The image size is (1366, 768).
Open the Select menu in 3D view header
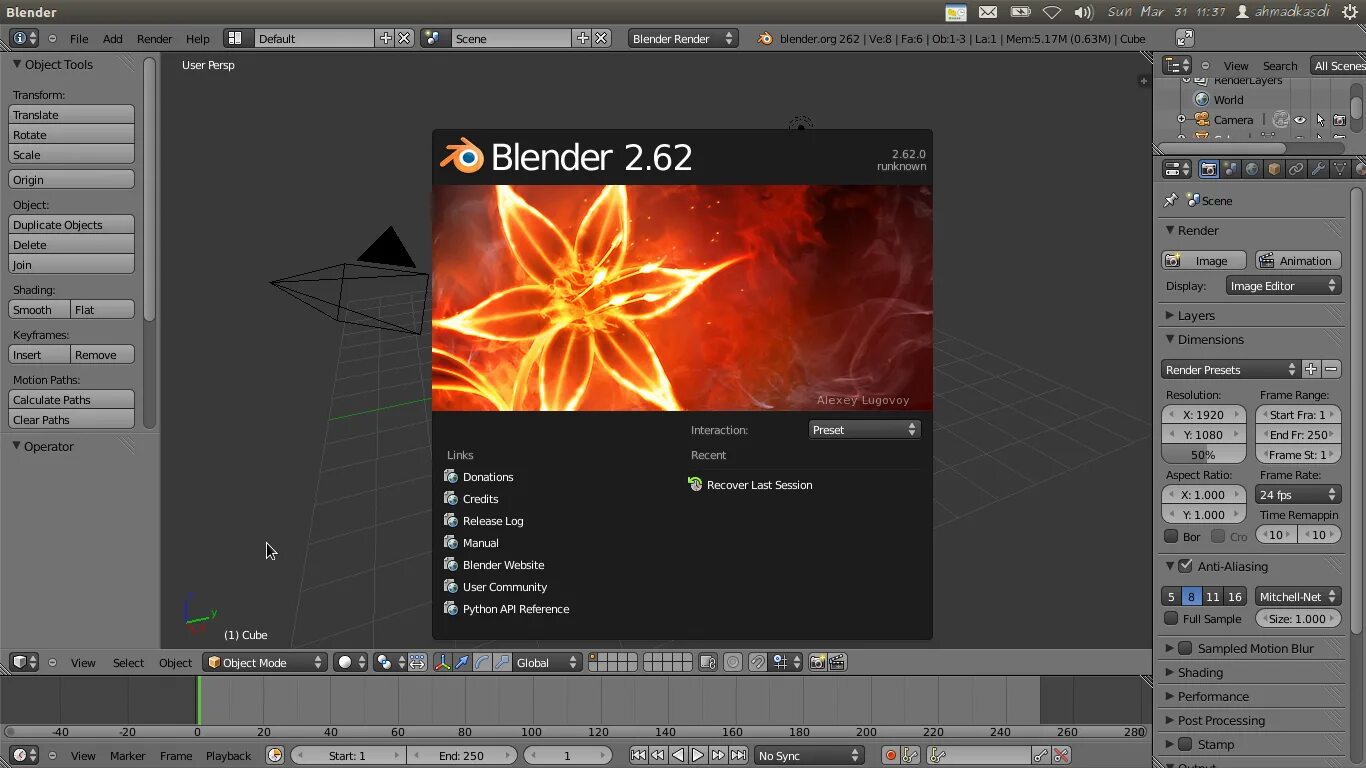click(x=128, y=662)
